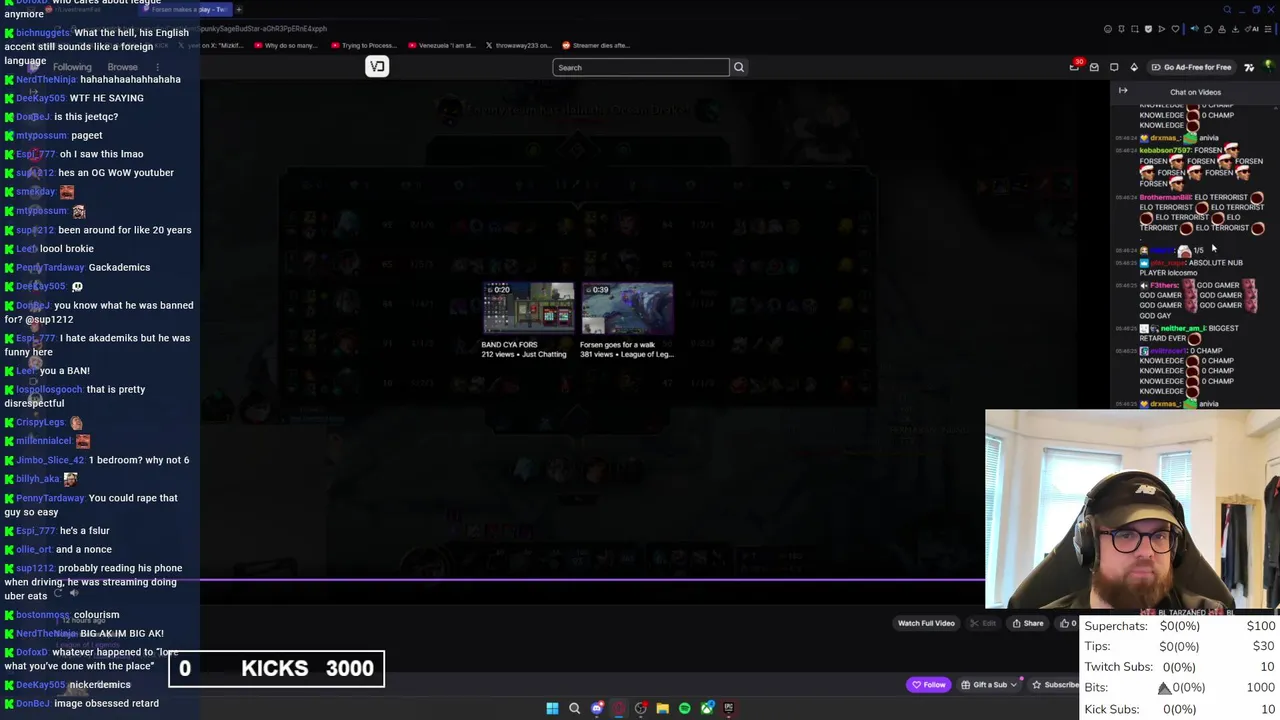
Task: Click the browser screenshot snip icon
Action: 1135,29
